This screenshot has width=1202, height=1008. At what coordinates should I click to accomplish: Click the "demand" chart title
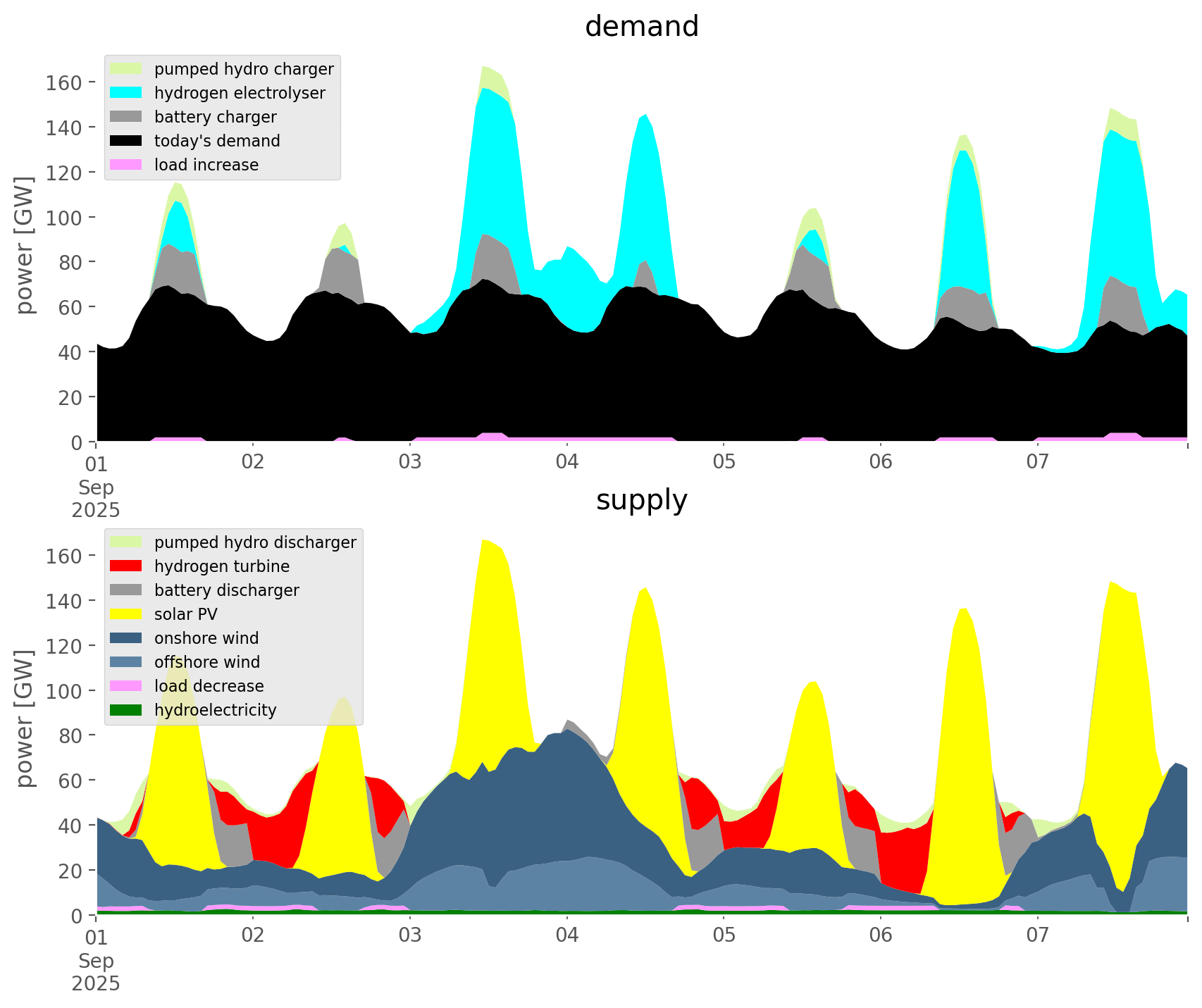coord(642,27)
